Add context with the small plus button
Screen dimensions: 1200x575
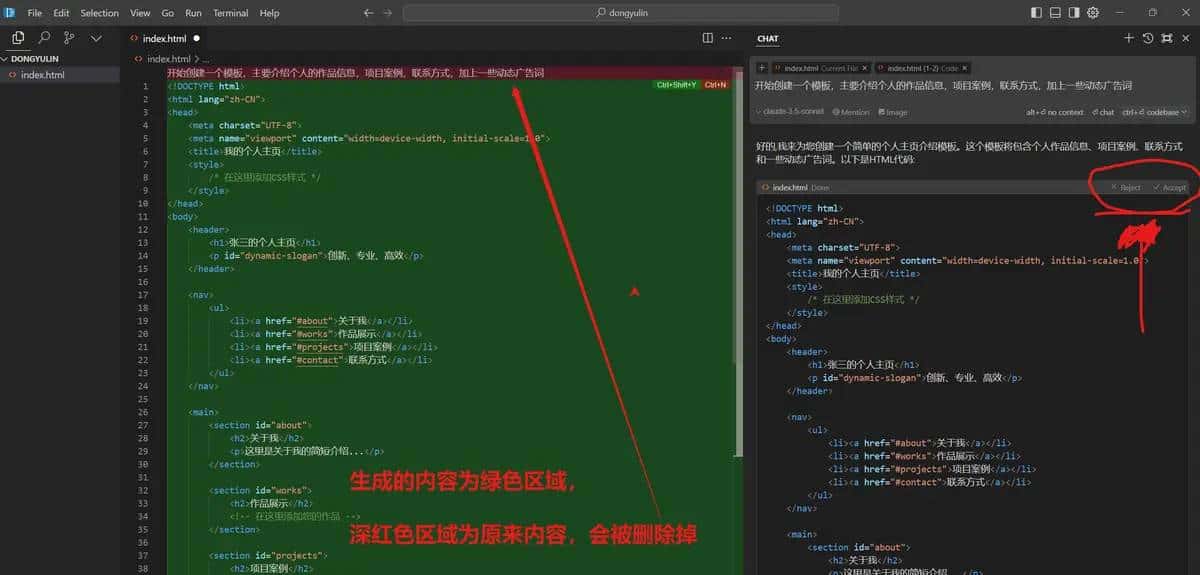762,68
